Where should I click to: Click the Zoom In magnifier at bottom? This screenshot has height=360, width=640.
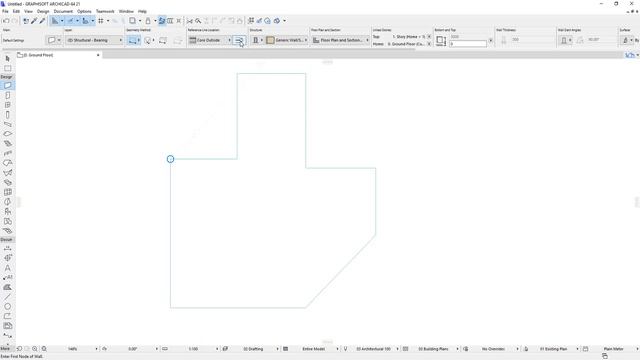coord(35,349)
